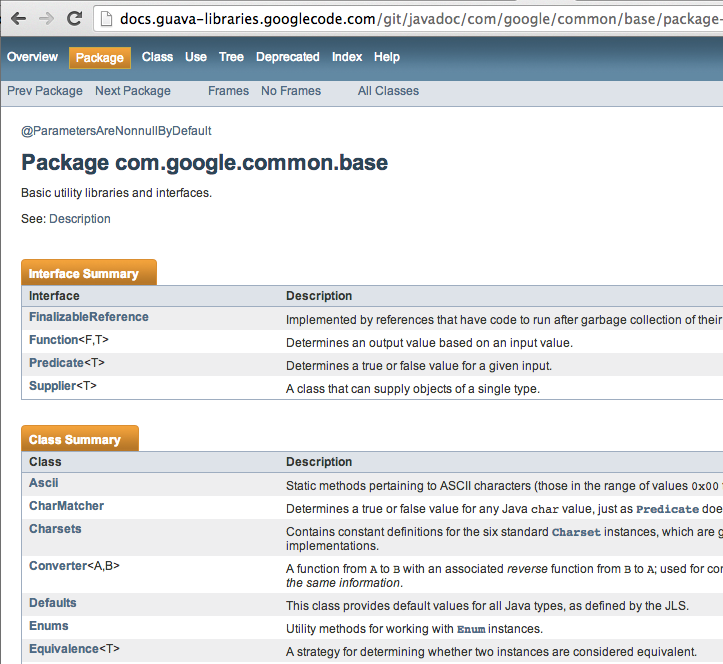Reload the page with the refresh icon
Image resolution: width=723 pixels, height=664 pixels.
tap(75, 18)
